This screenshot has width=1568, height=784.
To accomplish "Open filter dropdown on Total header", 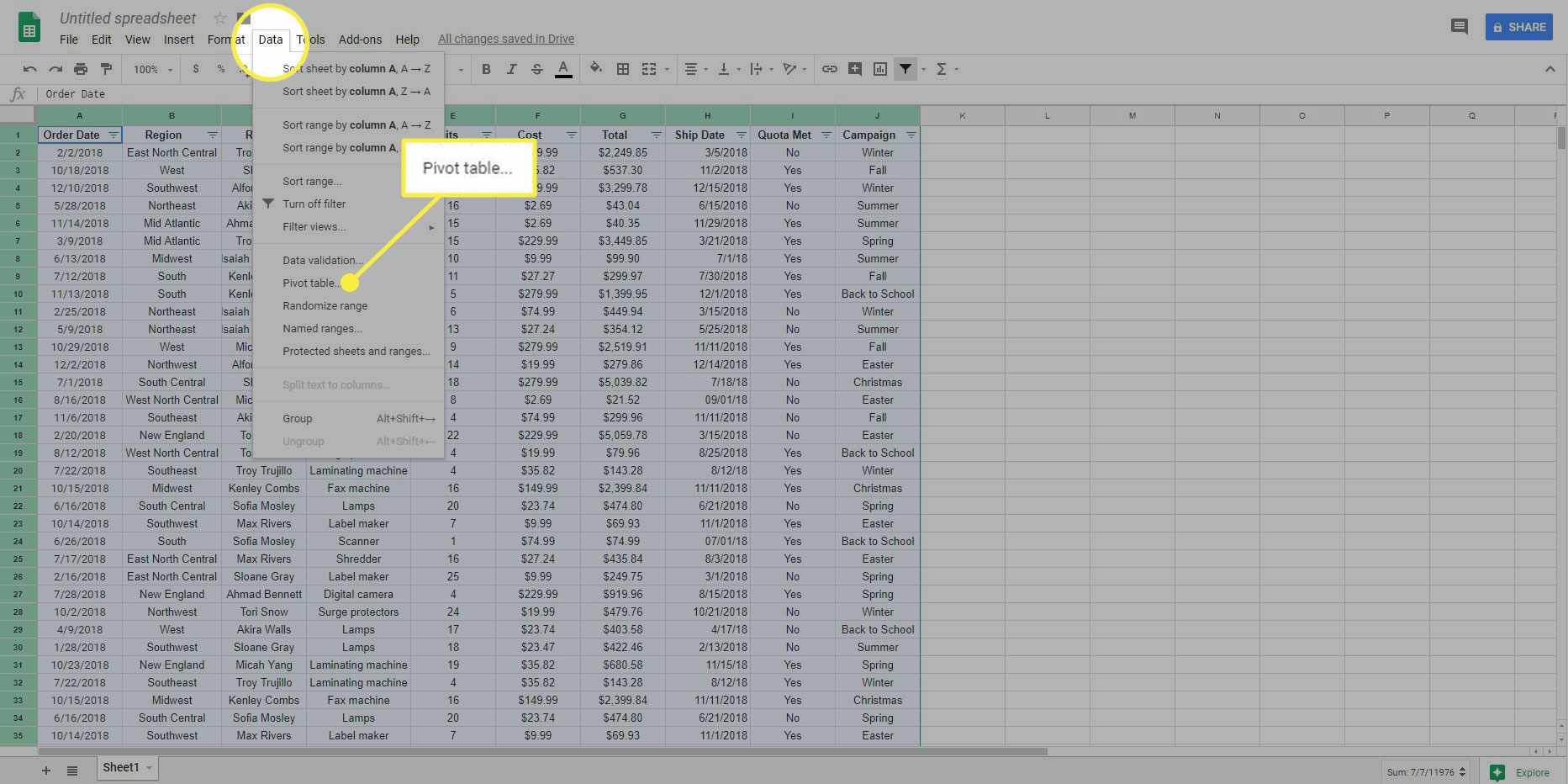I will (657, 135).
